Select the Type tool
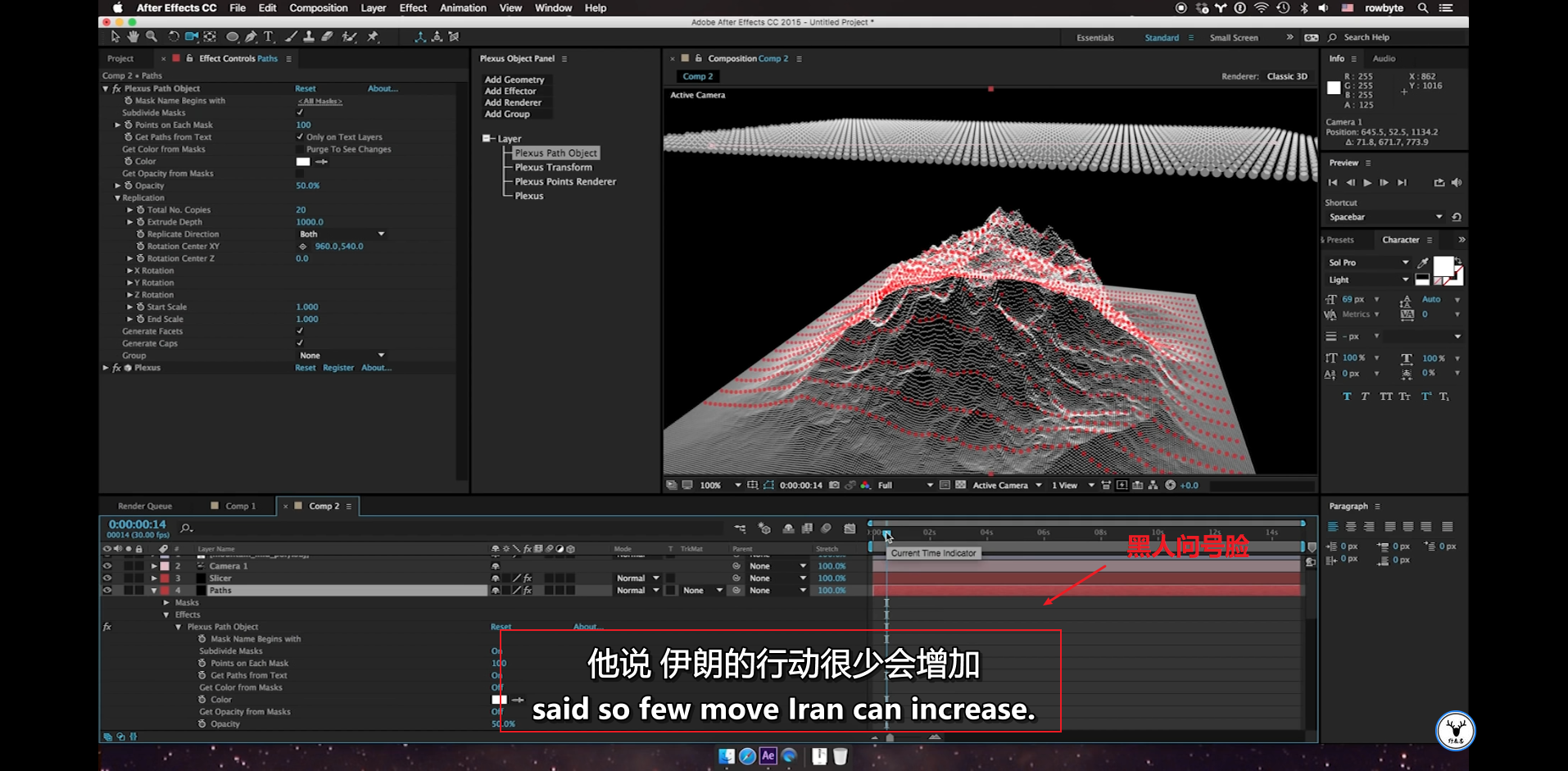The image size is (1568, 771). (x=268, y=37)
